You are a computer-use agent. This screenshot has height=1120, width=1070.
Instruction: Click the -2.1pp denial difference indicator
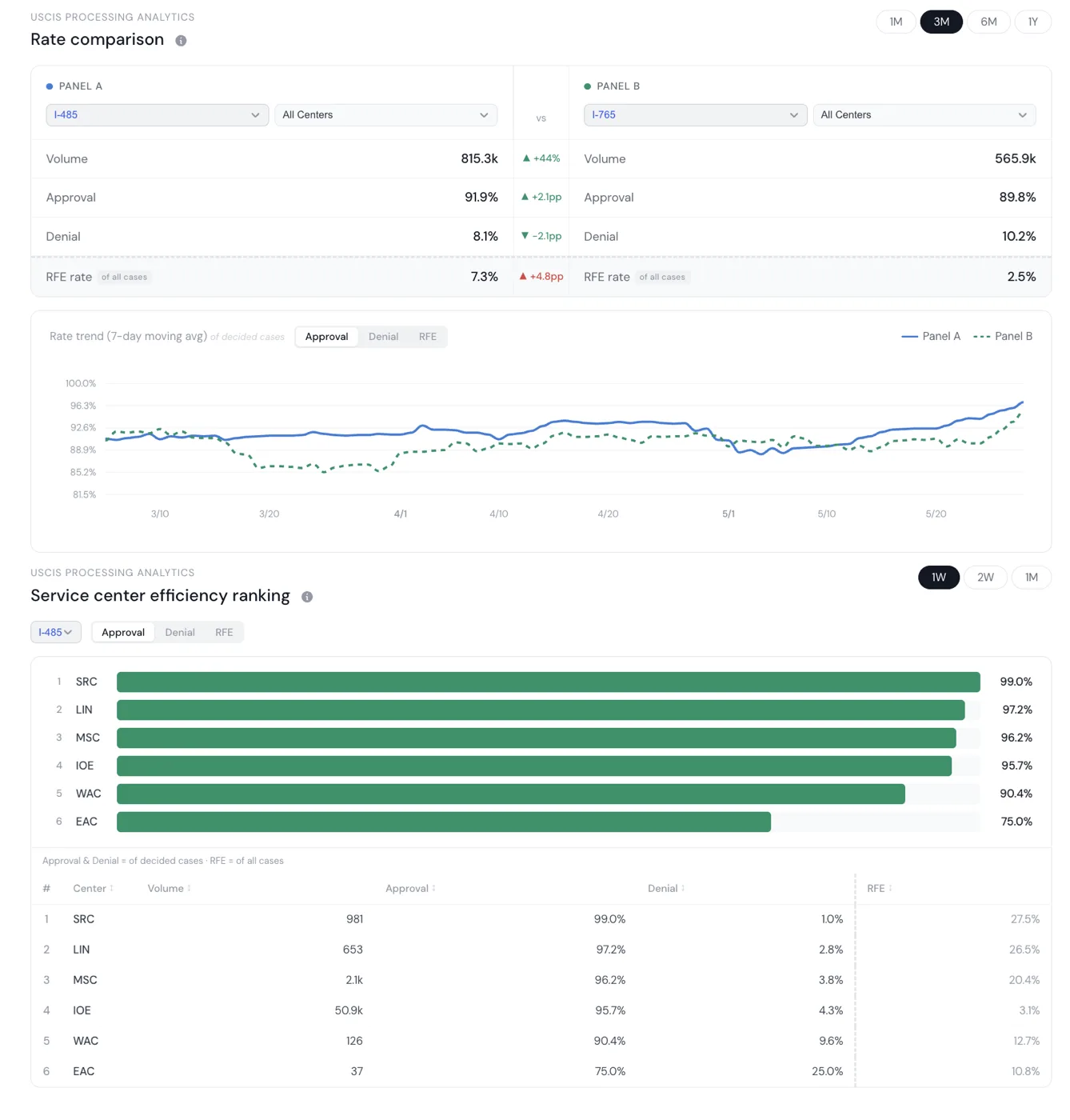[541, 236]
